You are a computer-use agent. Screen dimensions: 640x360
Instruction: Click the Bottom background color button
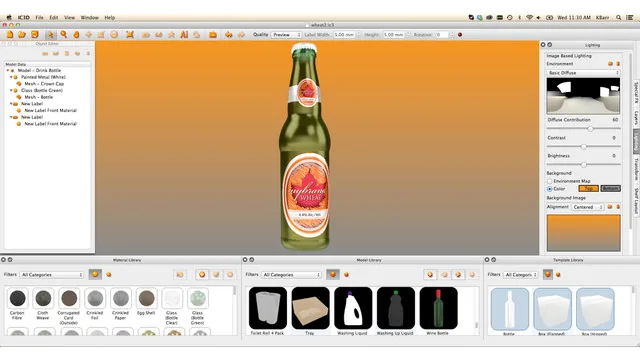tap(611, 189)
